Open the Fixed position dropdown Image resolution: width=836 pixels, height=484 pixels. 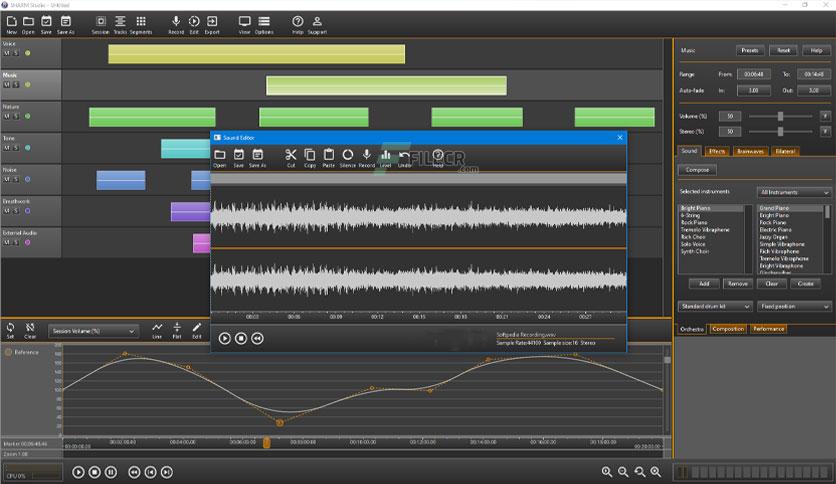coord(794,306)
